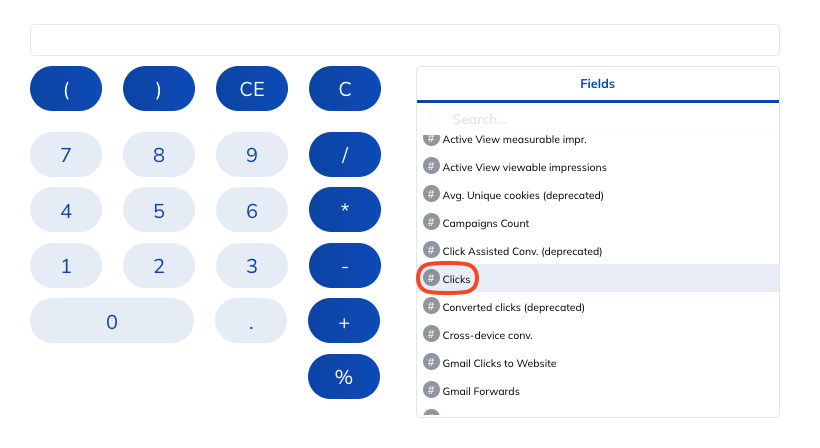Screen dimensions: 820x448
Task: Click the # icon beside Clicks field
Action: [x=431, y=279]
